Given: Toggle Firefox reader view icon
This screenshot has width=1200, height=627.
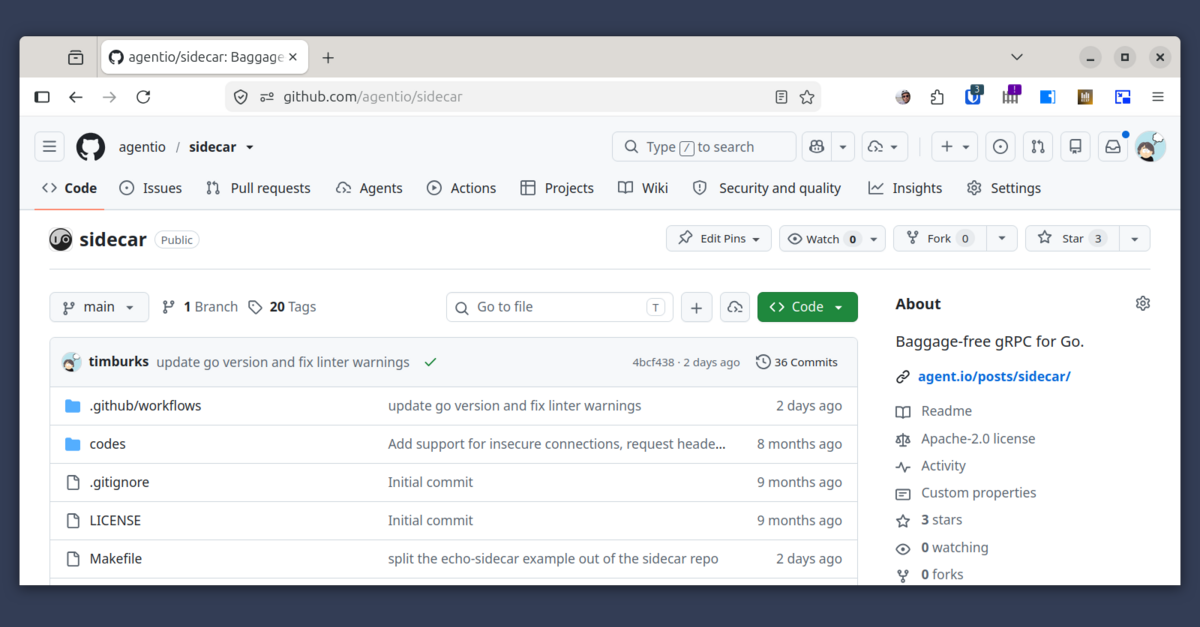Looking at the screenshot, I should tap(781, 97).
